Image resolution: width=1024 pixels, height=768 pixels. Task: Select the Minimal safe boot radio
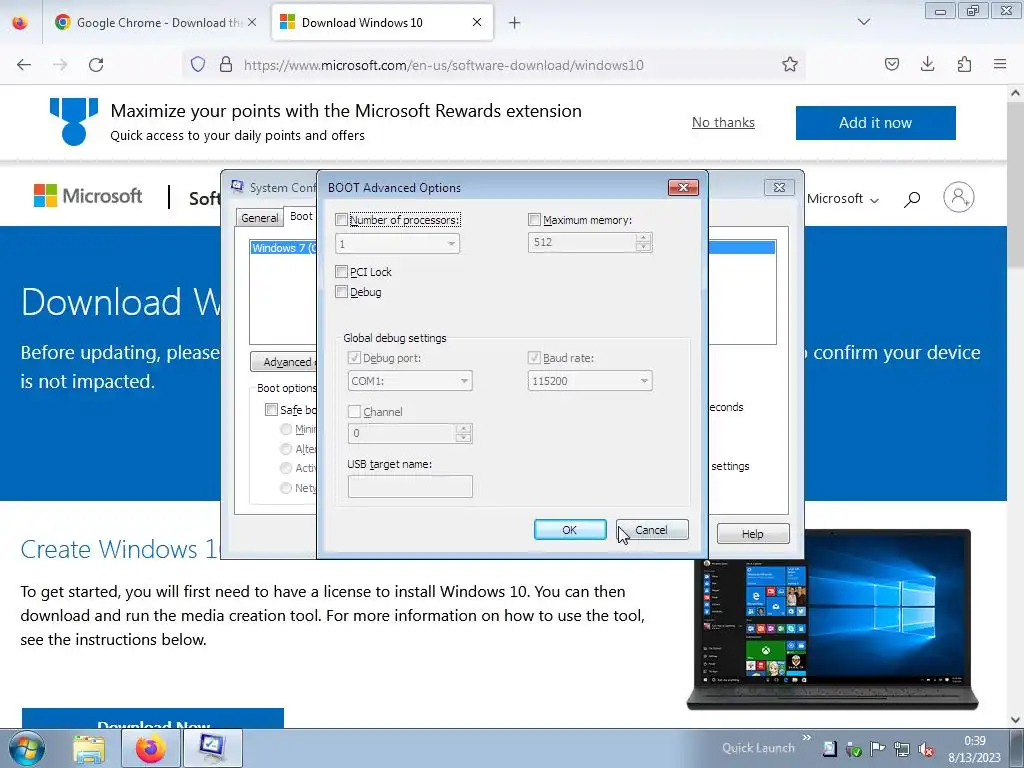[x=285, y=429]
